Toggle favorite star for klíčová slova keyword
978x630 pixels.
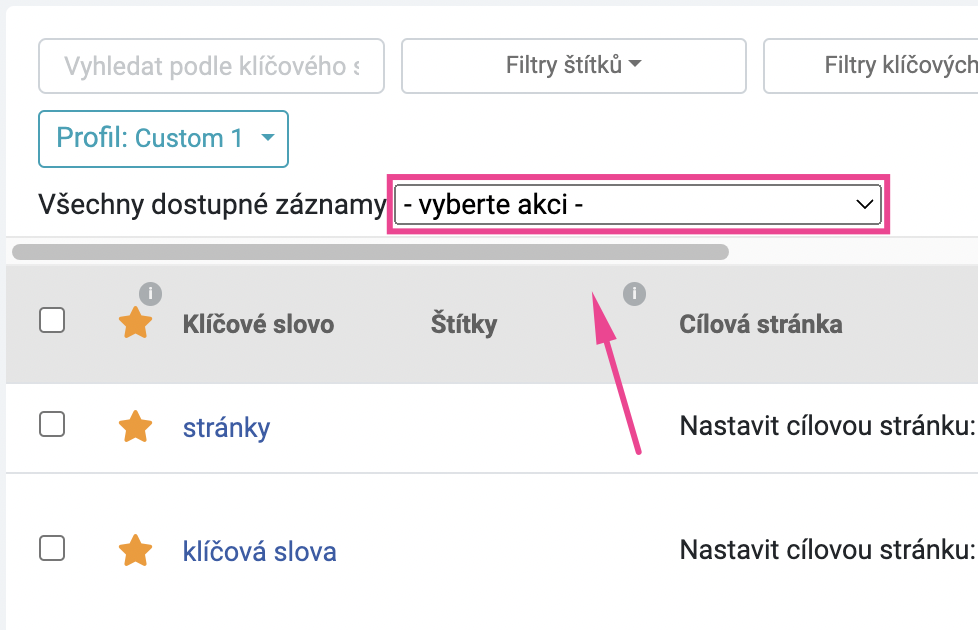(135, 551)
